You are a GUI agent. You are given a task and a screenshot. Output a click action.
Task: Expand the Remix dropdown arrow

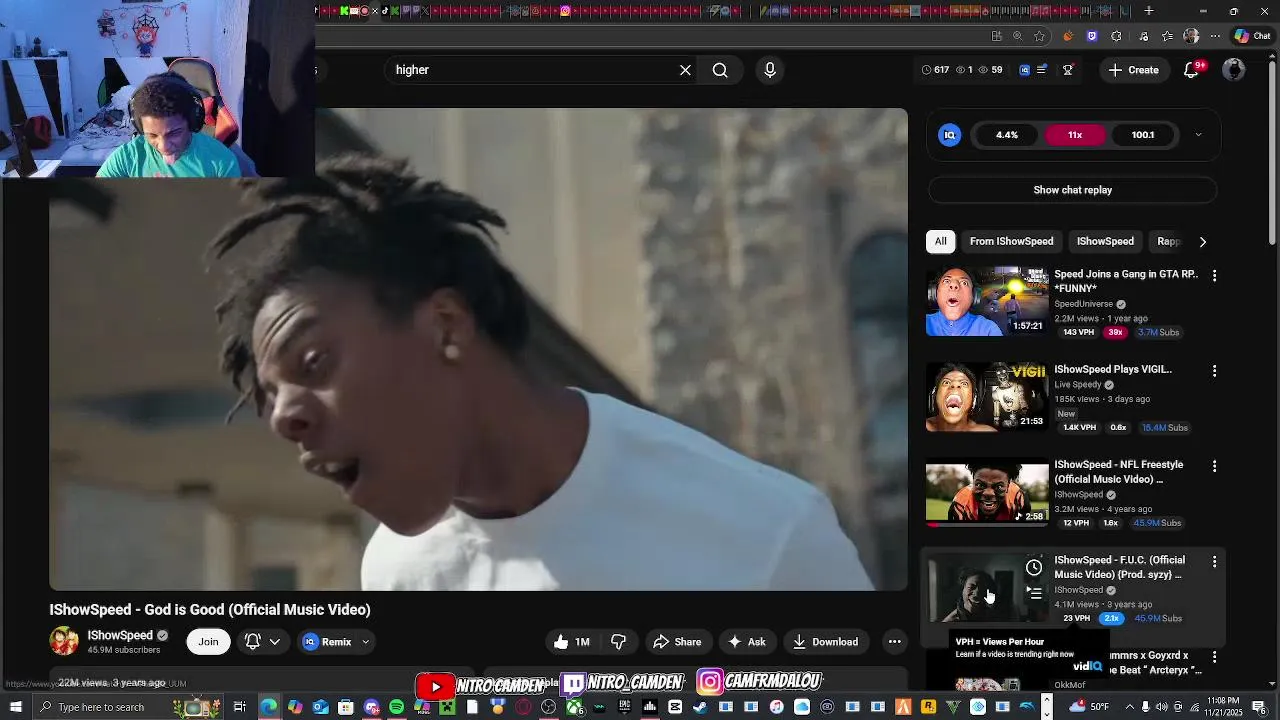365,642
